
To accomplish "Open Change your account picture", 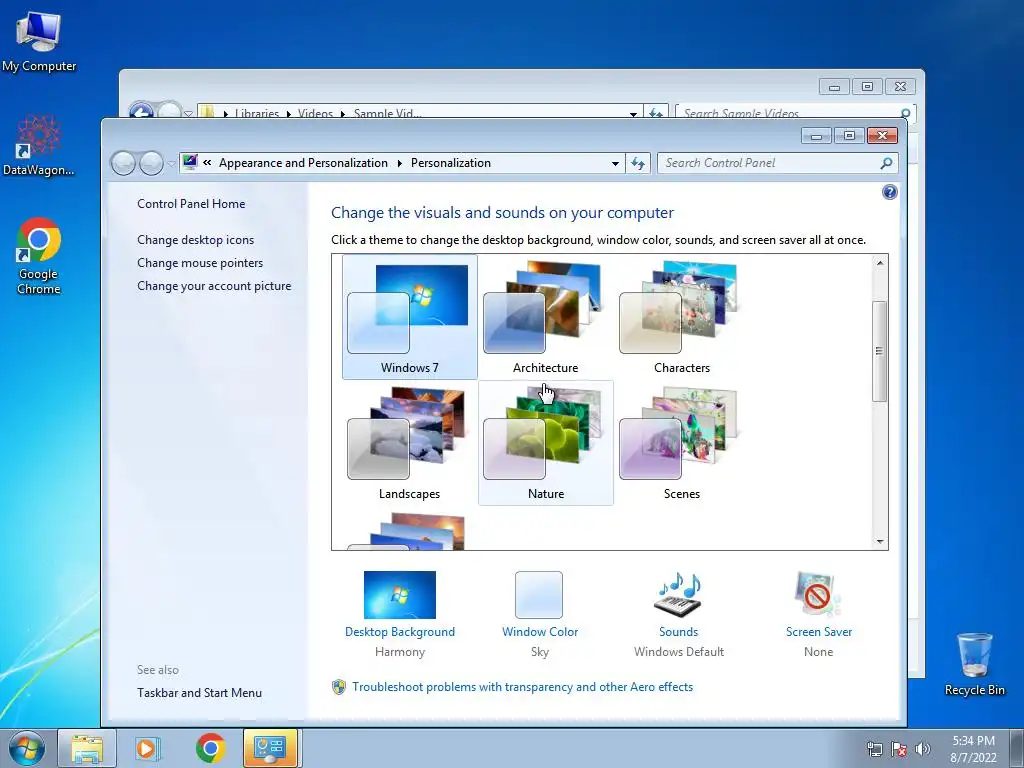I will 214,285.
